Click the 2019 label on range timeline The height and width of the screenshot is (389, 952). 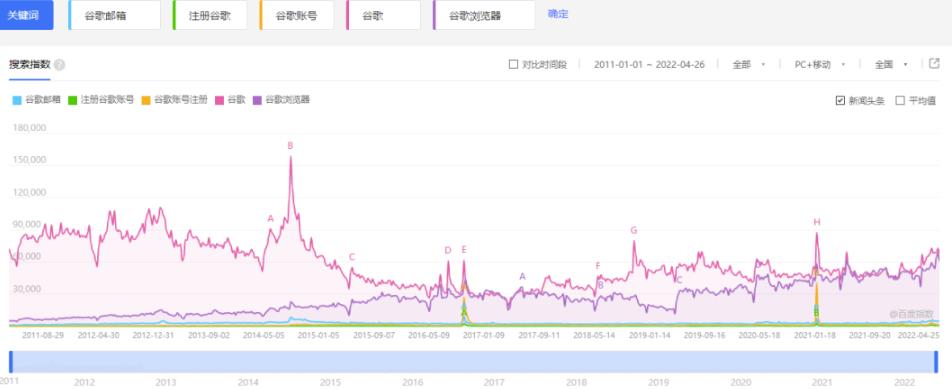click(658, 382)
